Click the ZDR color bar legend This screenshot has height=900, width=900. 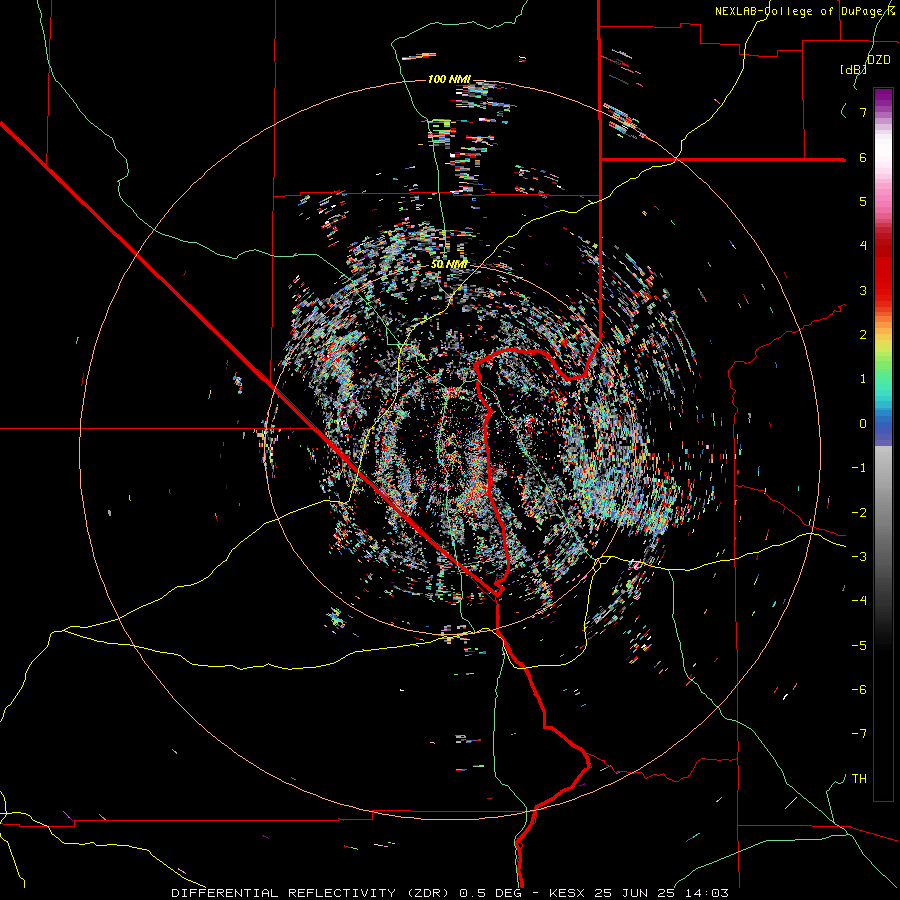click(x=883, y=444)
